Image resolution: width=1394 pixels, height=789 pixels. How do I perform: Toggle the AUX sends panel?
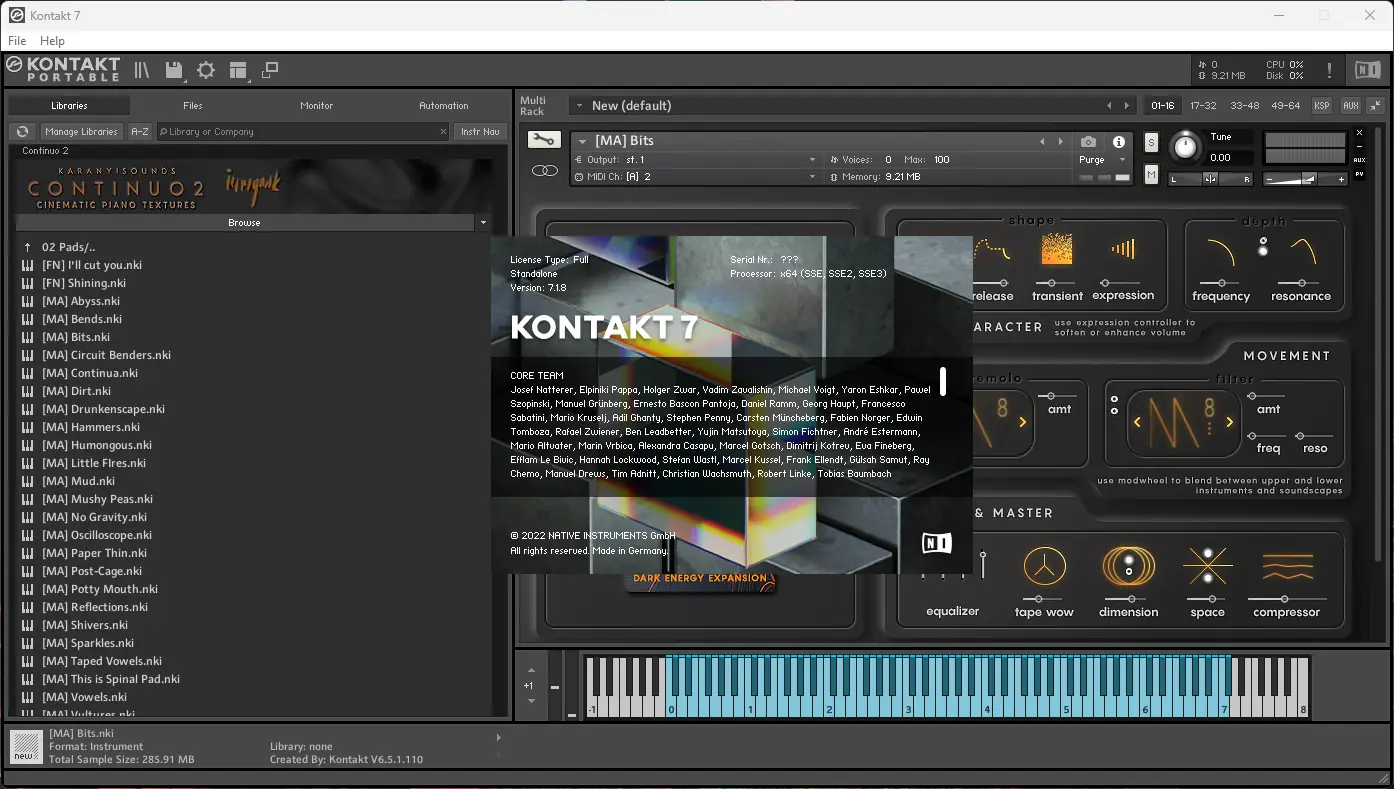coord(1351,106)
